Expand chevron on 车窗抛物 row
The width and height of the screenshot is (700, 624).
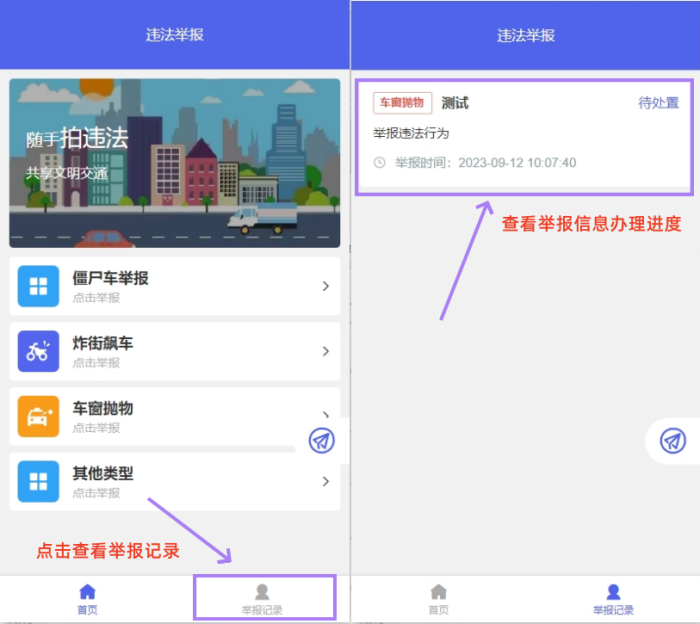pos(326,415)
